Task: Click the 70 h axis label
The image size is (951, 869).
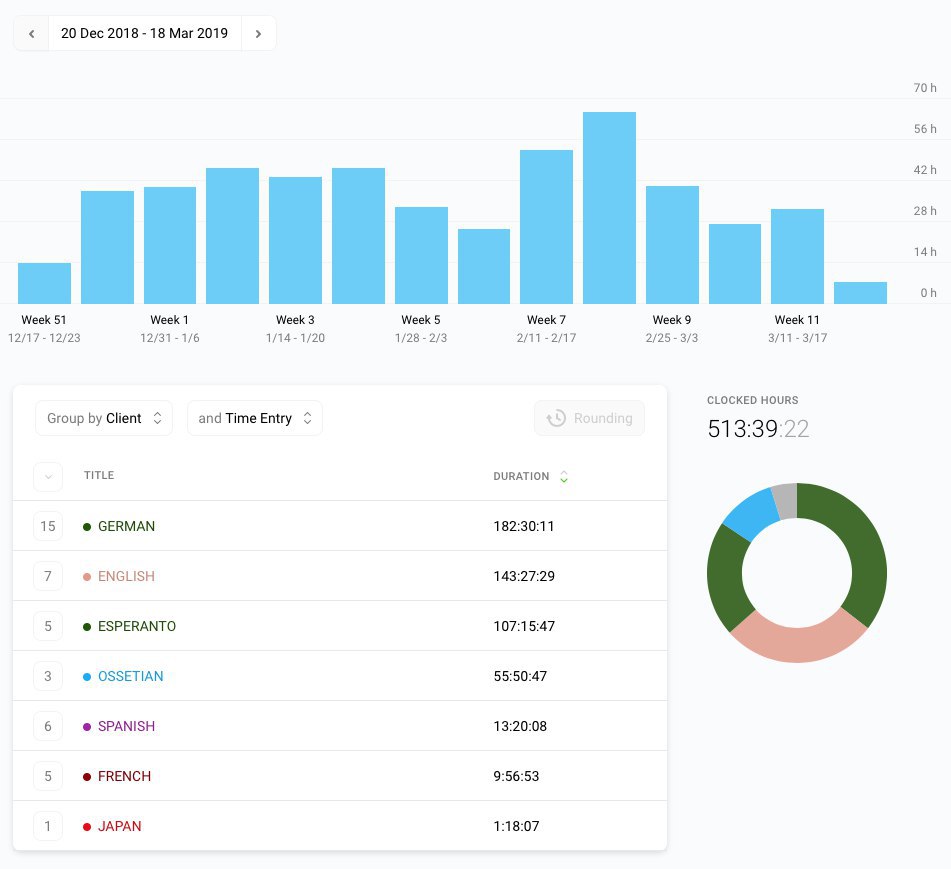Action: click(x=925, y=88)
